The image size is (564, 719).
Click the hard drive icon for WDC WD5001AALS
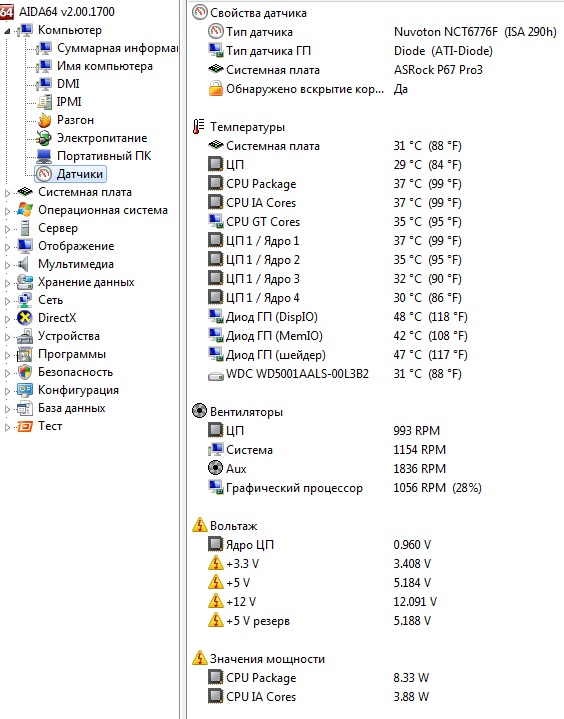(215, 376)
